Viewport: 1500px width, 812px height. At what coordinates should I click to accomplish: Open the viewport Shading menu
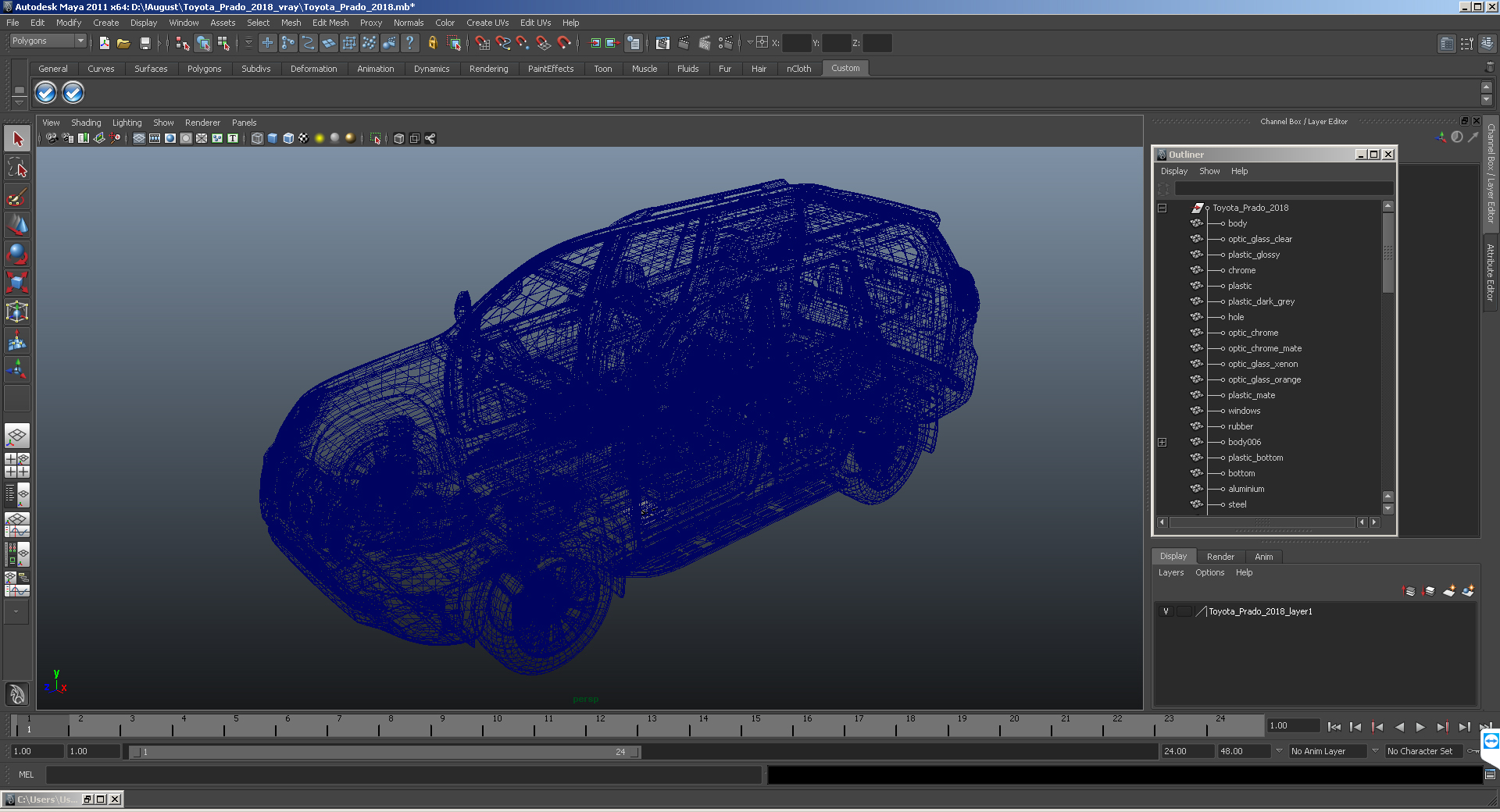pyautogui.click(x=86, y=123)
